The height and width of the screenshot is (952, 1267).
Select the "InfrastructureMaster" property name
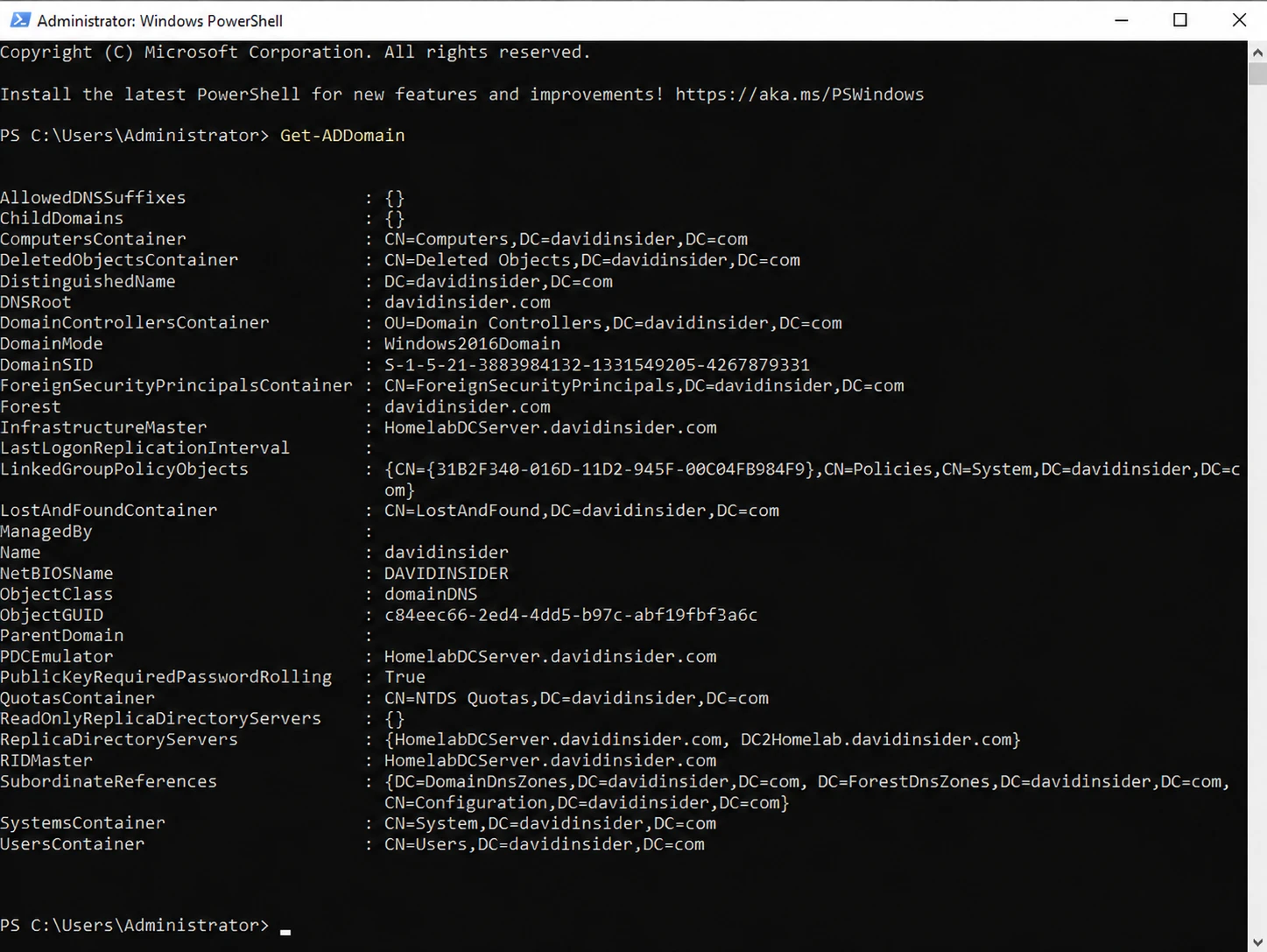[x=103, y=427]
